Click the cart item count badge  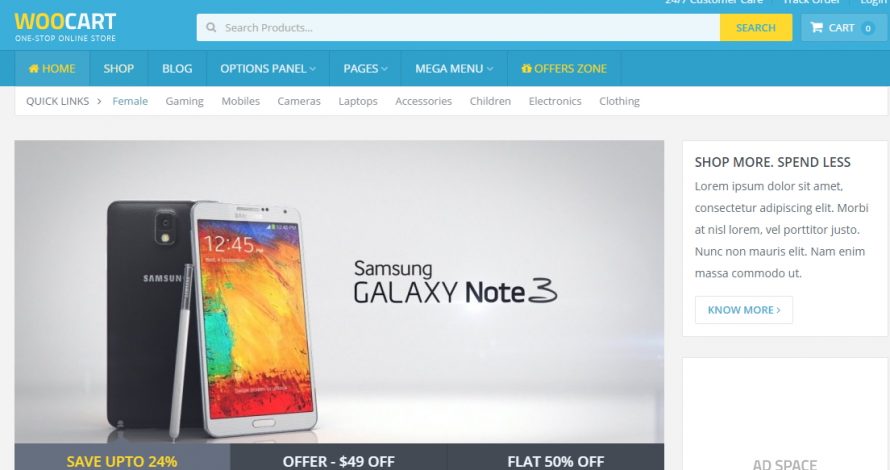pyautogui.click(x=867, y=28)
